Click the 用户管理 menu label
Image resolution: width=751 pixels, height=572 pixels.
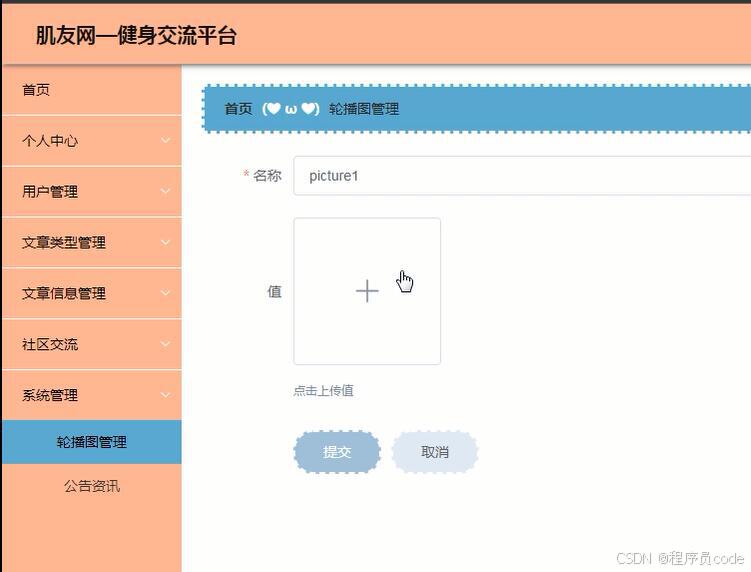[x=50, y=192]
